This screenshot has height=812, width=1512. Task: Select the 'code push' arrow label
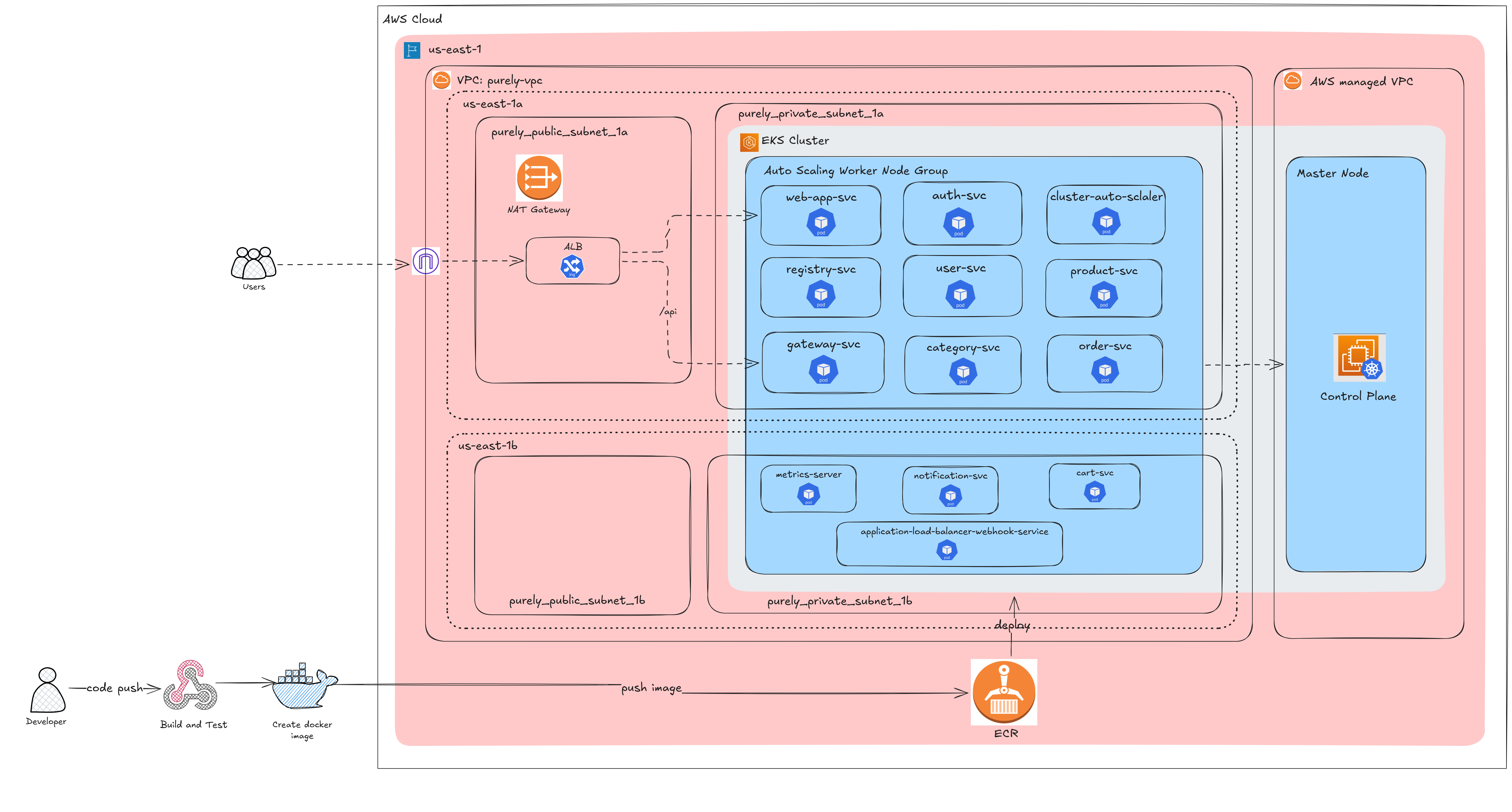(114, 688)
